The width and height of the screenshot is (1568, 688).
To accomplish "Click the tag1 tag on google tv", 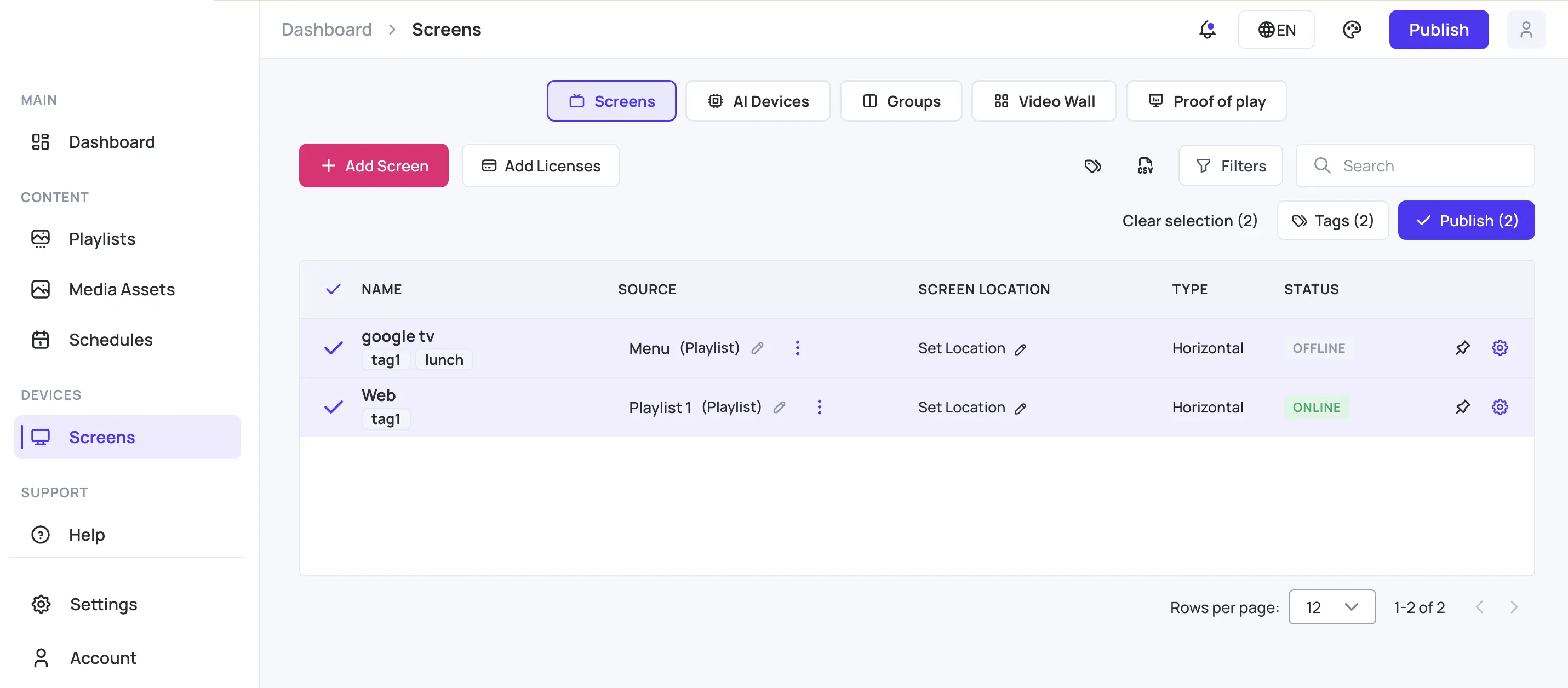I will coord(386,360).
